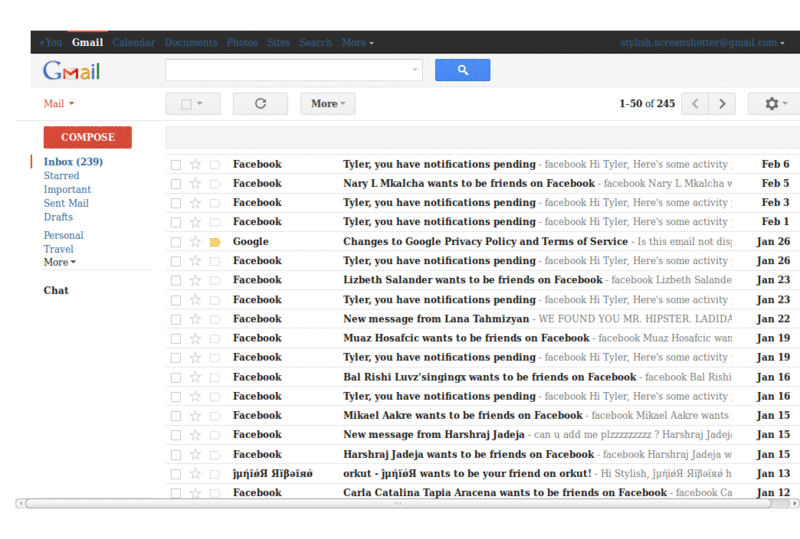Star the Lana Tahmizyan message email
Image resolution: width=800 pixels, height=539 pixels.
coord(195,319)
